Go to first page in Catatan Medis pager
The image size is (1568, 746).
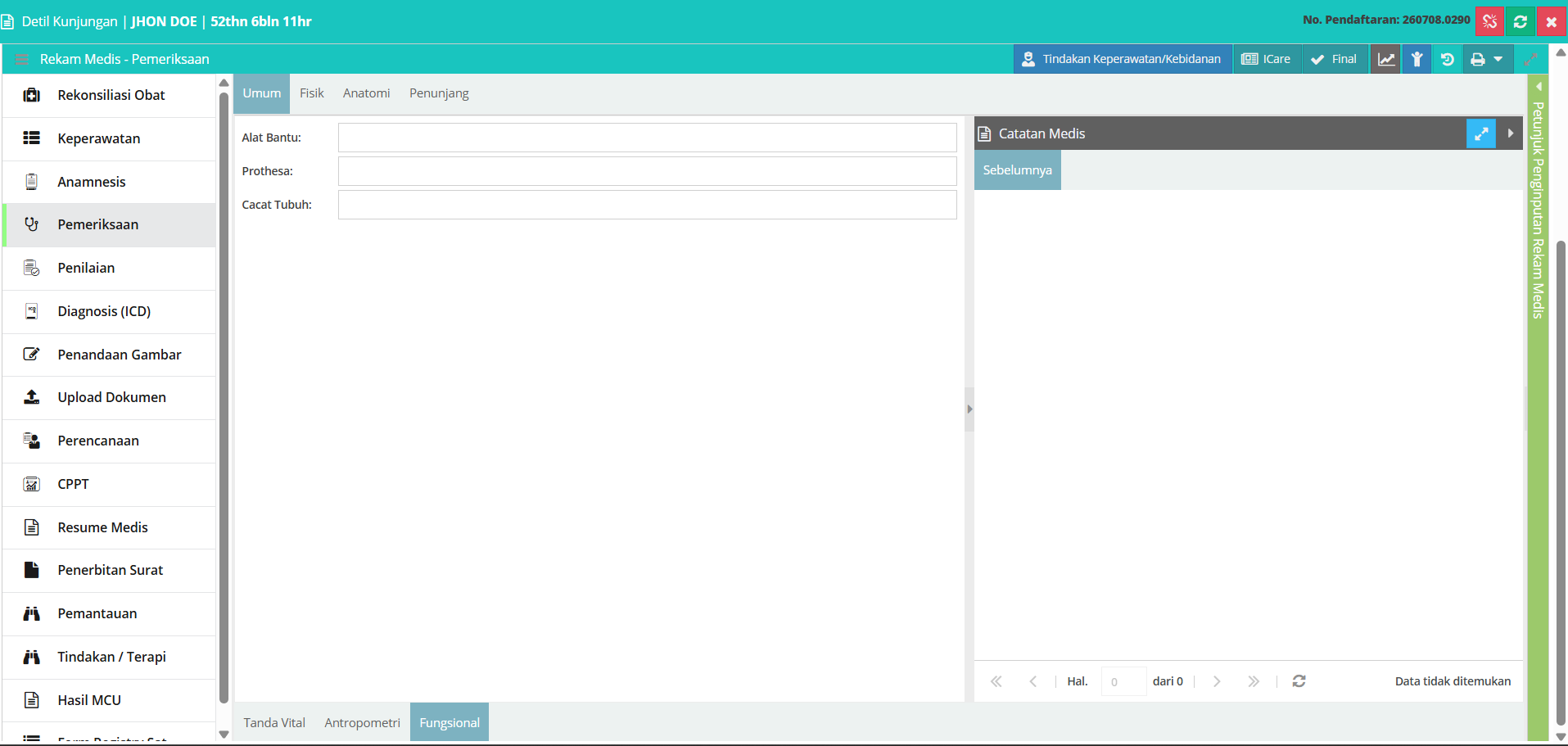tap(996, 681)
